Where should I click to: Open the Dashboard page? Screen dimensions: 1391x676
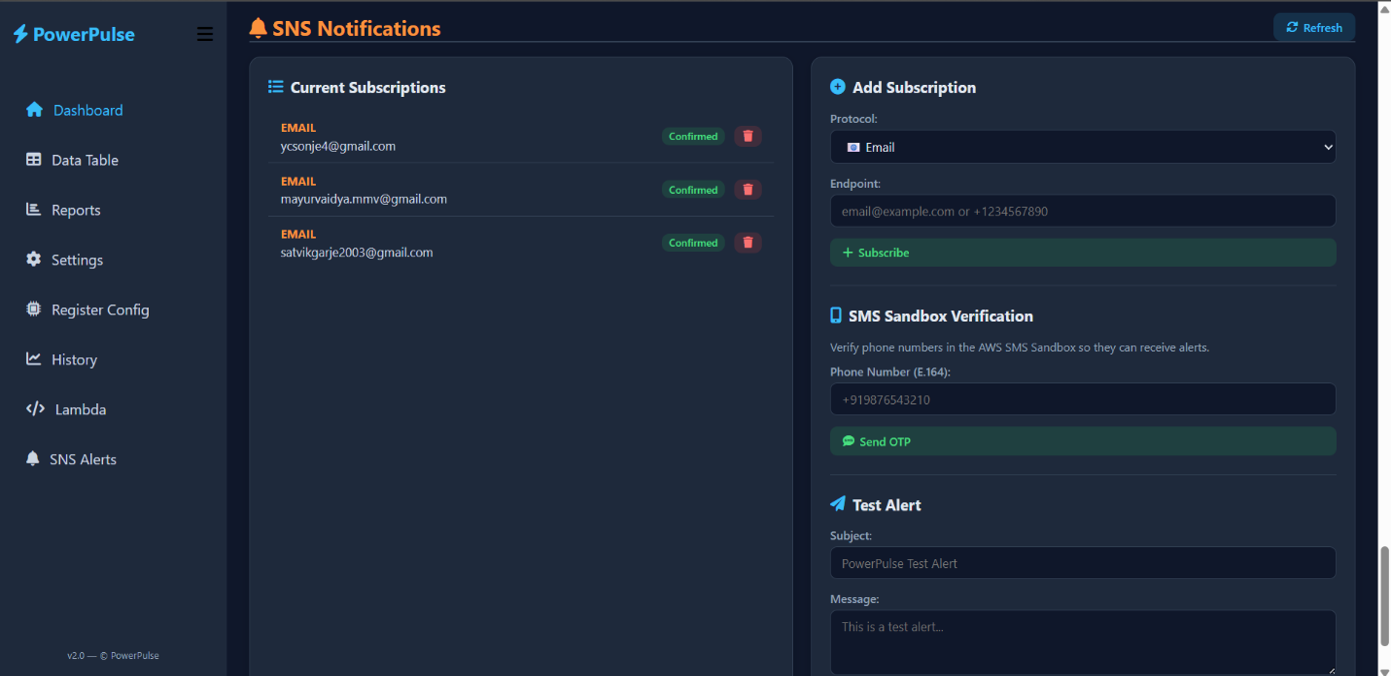(88, 110)
